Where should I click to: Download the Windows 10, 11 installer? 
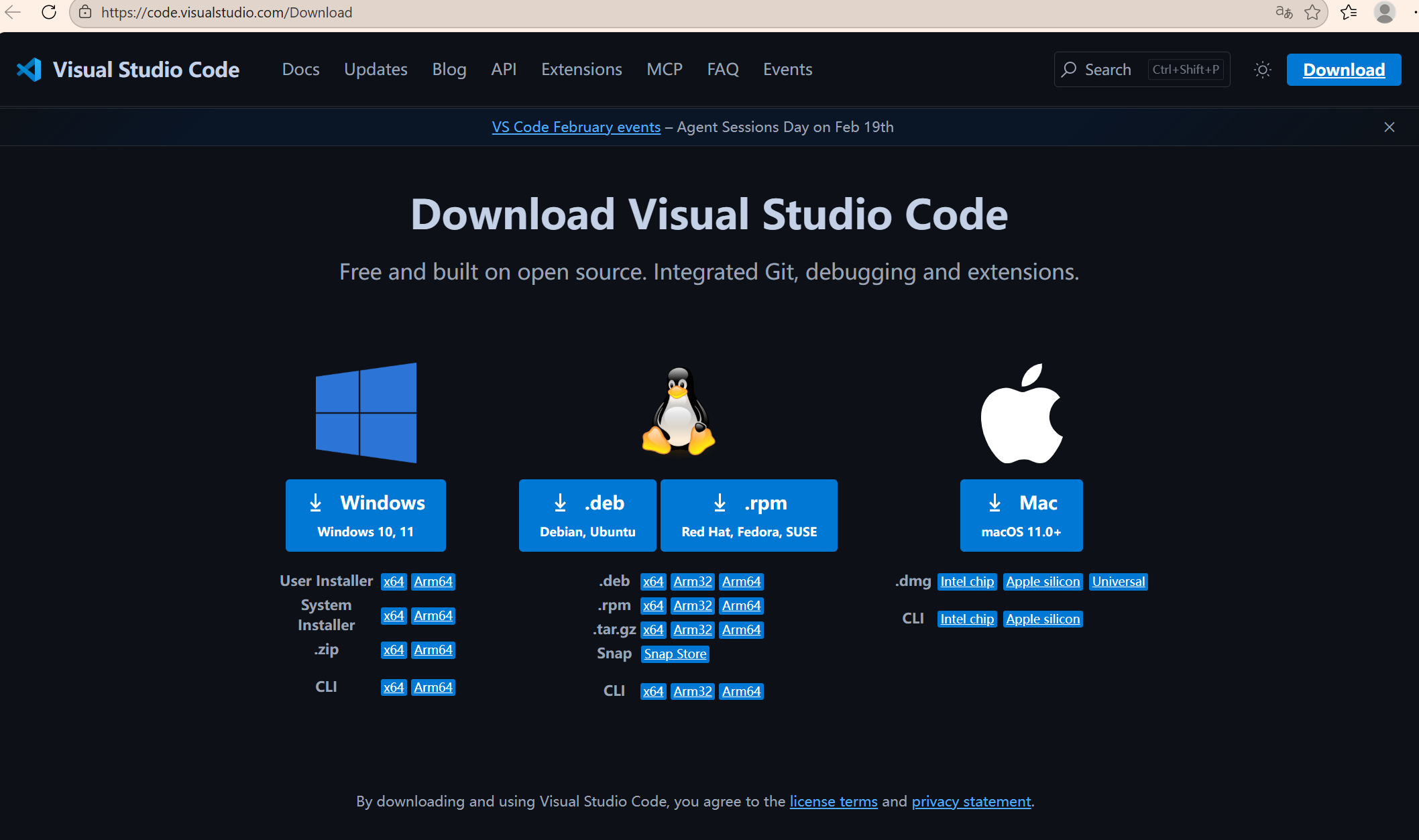(x=365, y=515)
